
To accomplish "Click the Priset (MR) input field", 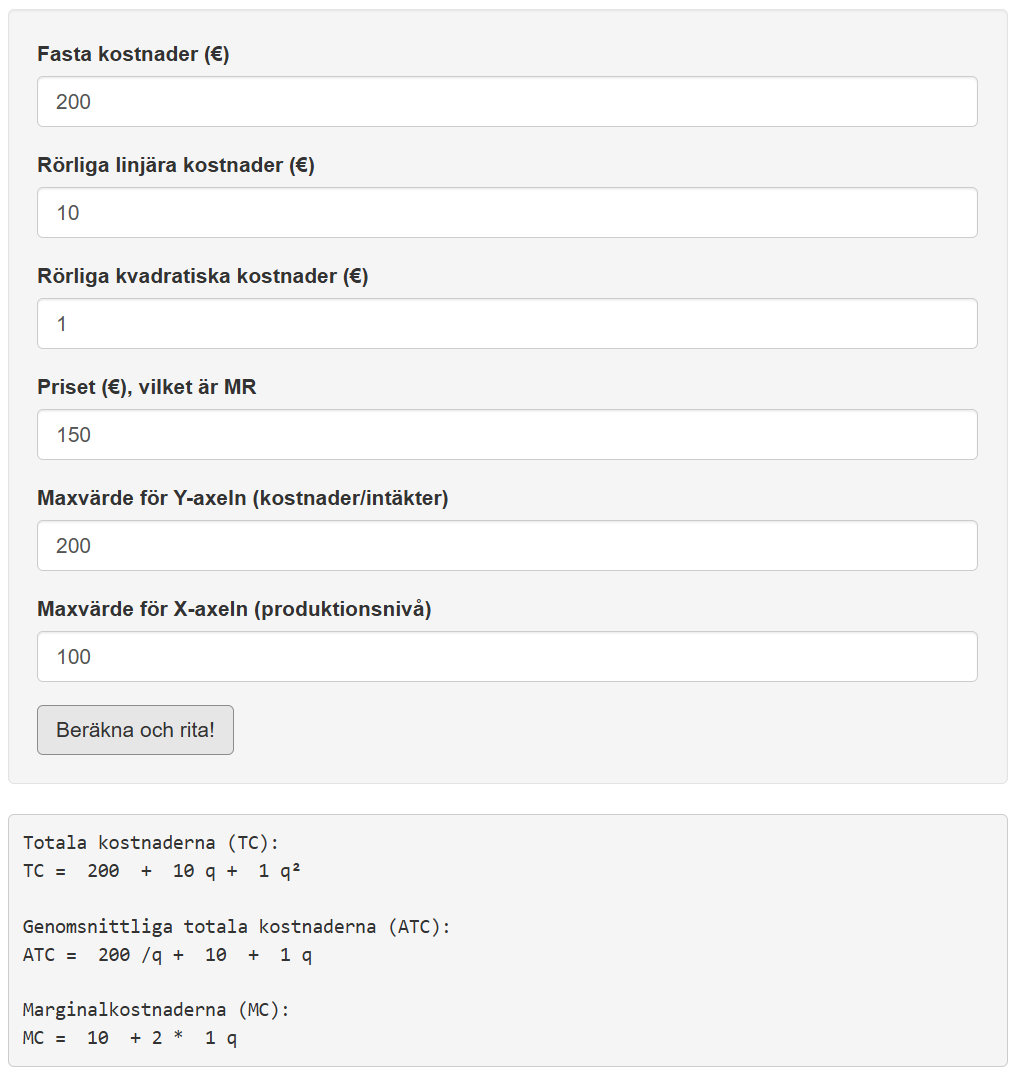I will pyautogui.click(x=507, y=435).
